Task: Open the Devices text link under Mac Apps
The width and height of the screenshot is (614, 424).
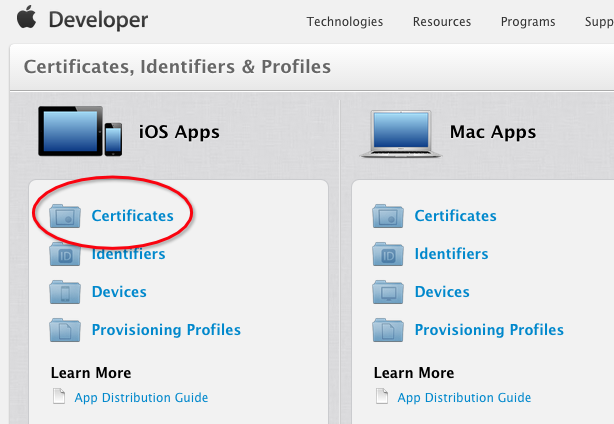Action: tap(442, 292)
